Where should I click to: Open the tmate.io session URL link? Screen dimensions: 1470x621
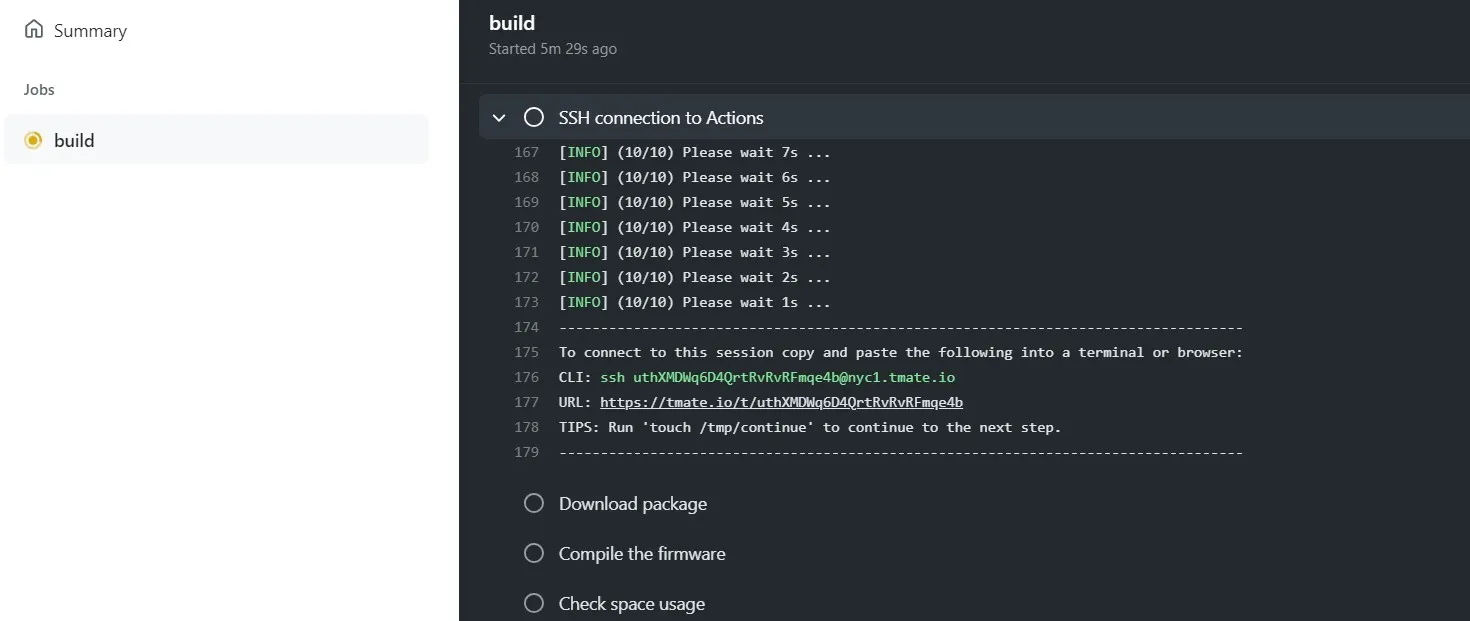tap(781, 402)
